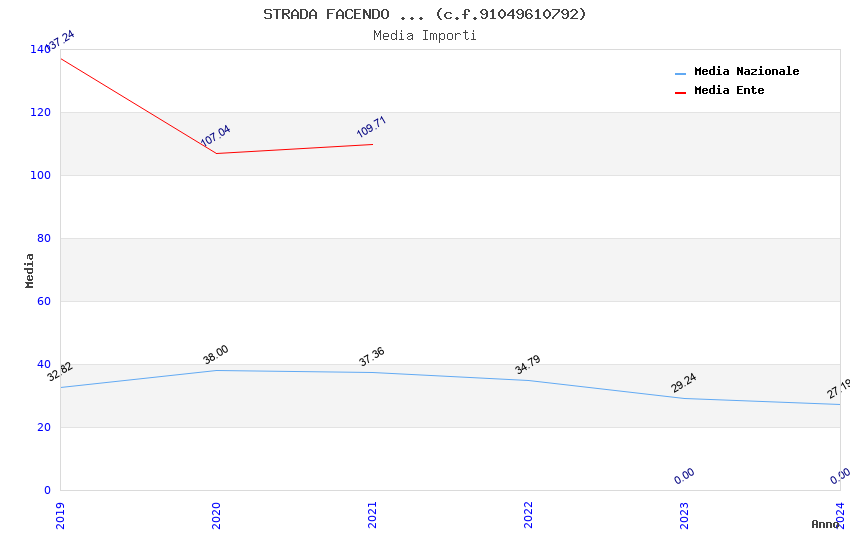Click the 34.79 data label
This screenshot has height=550, width=850.
[x=527, y=365]
